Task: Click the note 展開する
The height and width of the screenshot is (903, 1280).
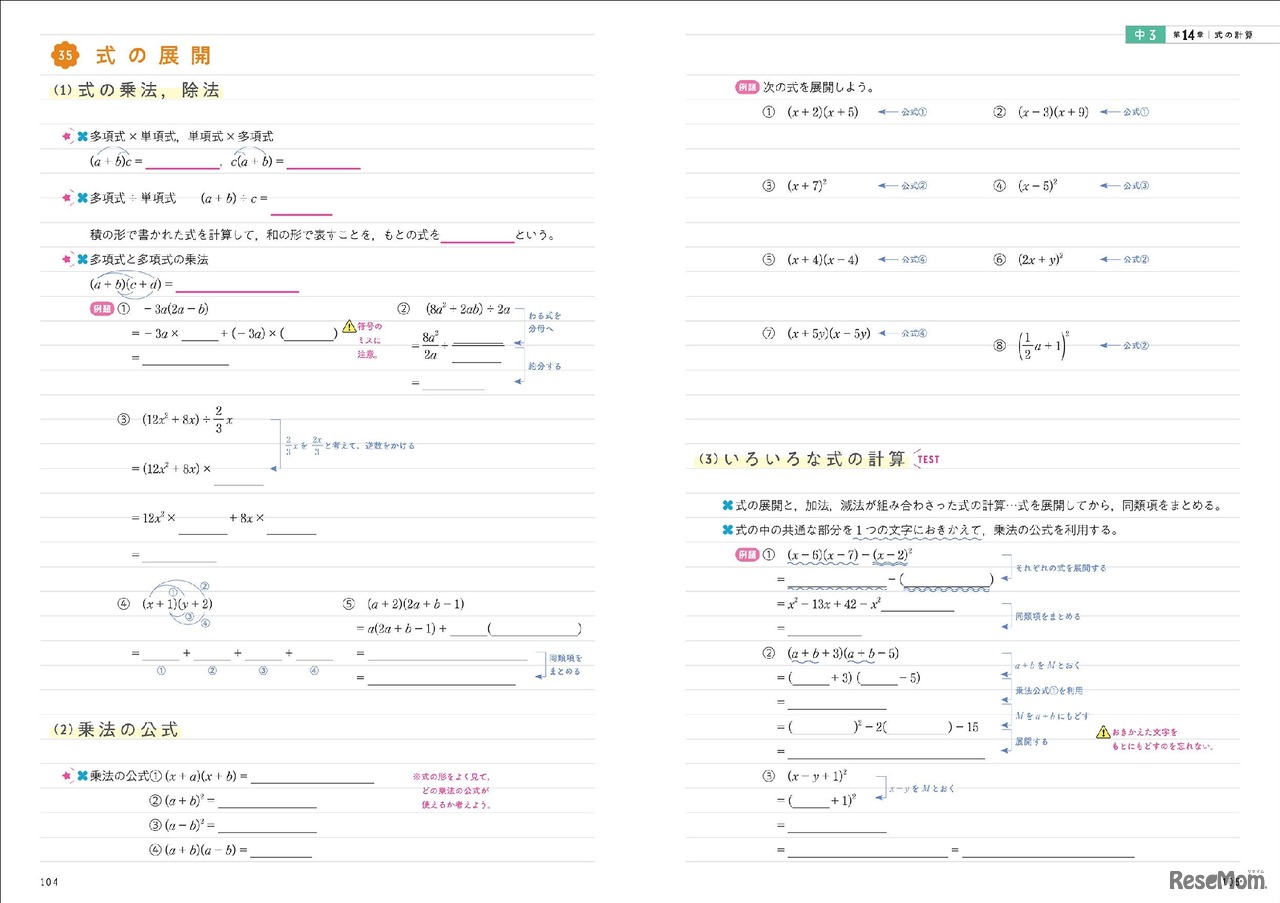Action: coord(1033,742)
